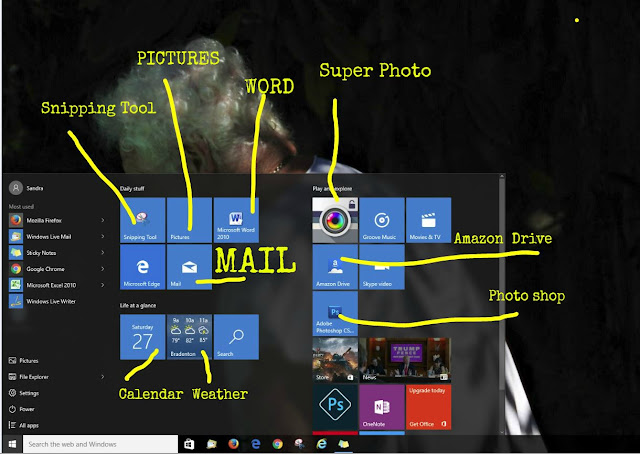Click the Windows Start button
Image resolution: width=640 pixels, height=454 pixels.
(12, 444)
